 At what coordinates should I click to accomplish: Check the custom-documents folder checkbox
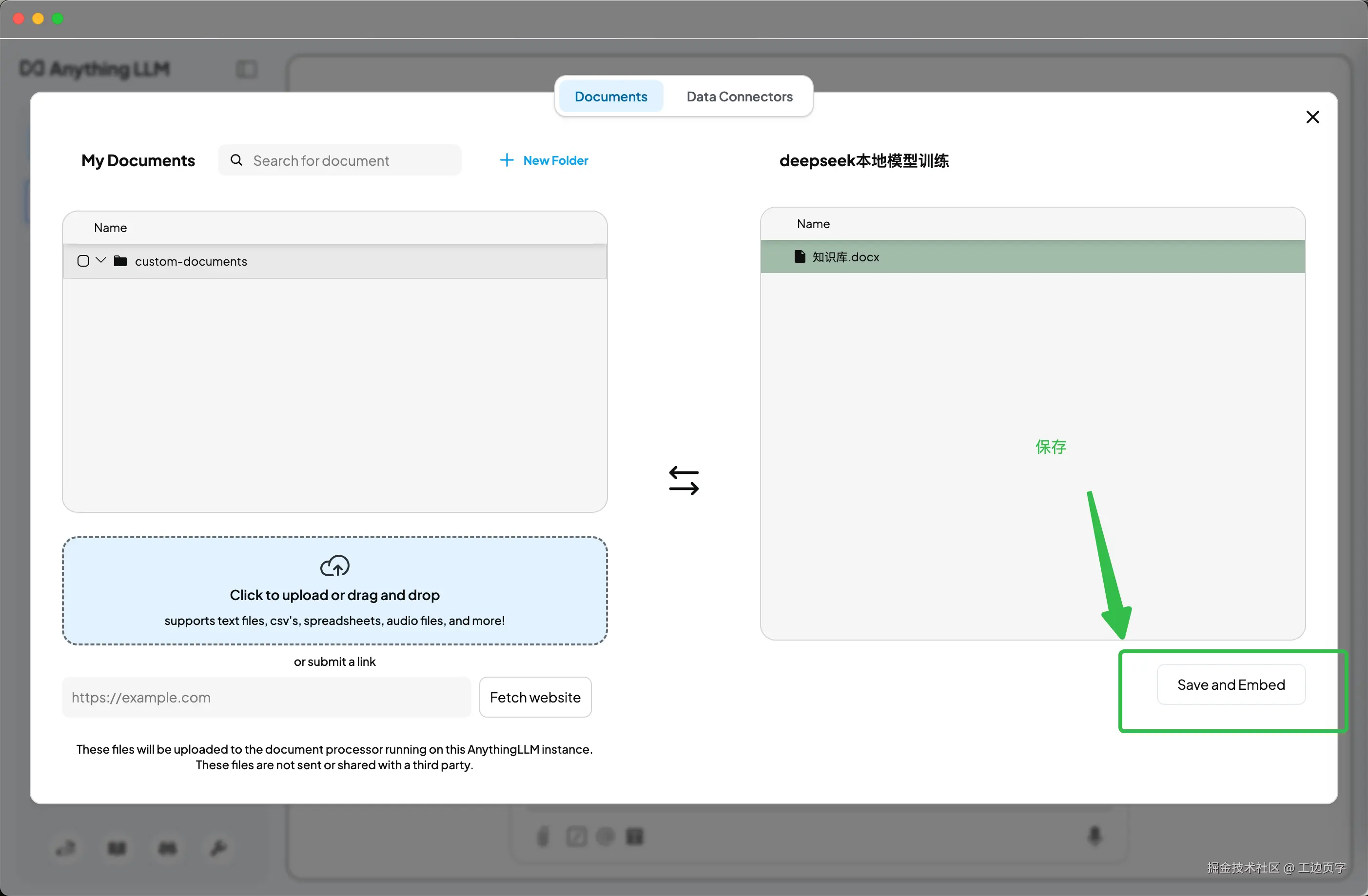point(83,261)
